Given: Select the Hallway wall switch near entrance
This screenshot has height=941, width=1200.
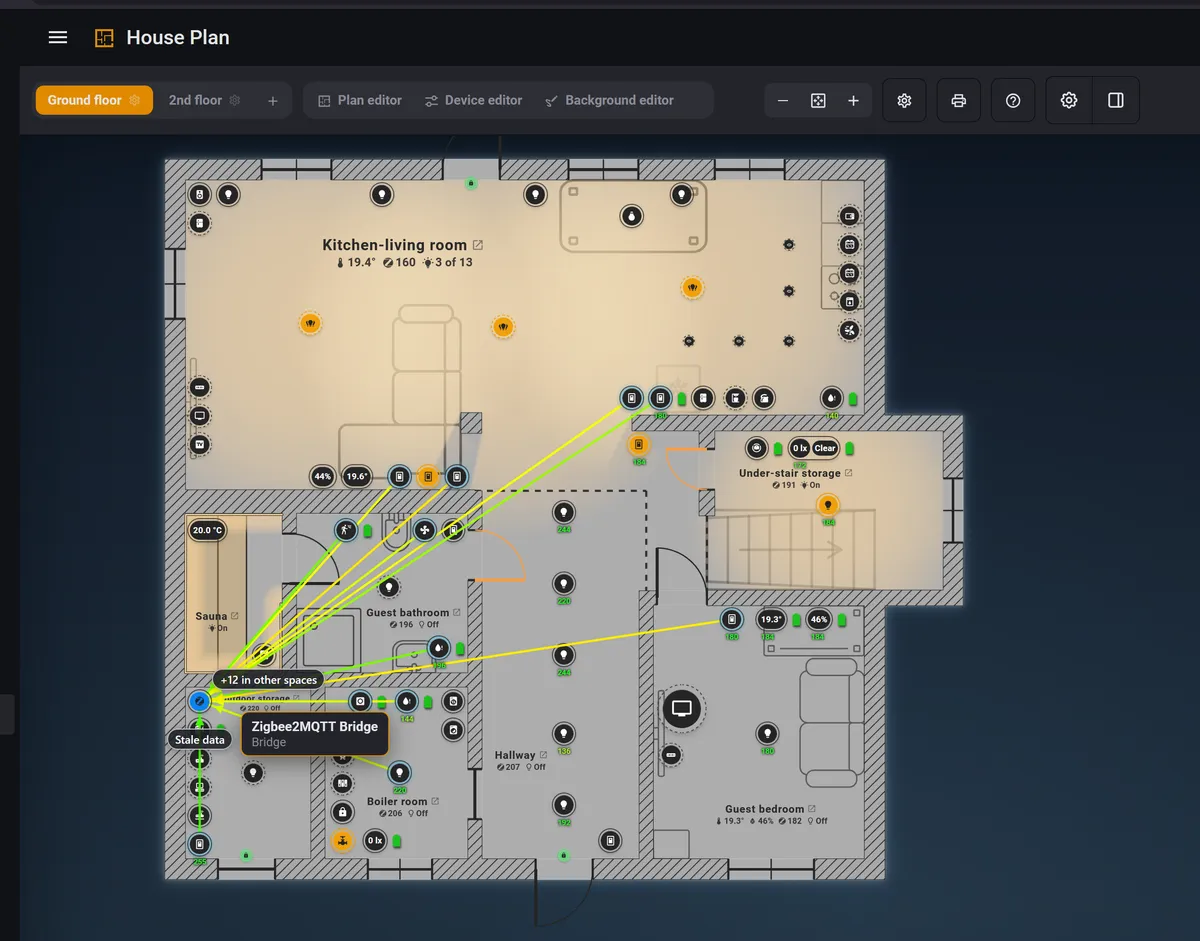Looking at the screenshot, I should pyautogui.click(x=610, y=841).
